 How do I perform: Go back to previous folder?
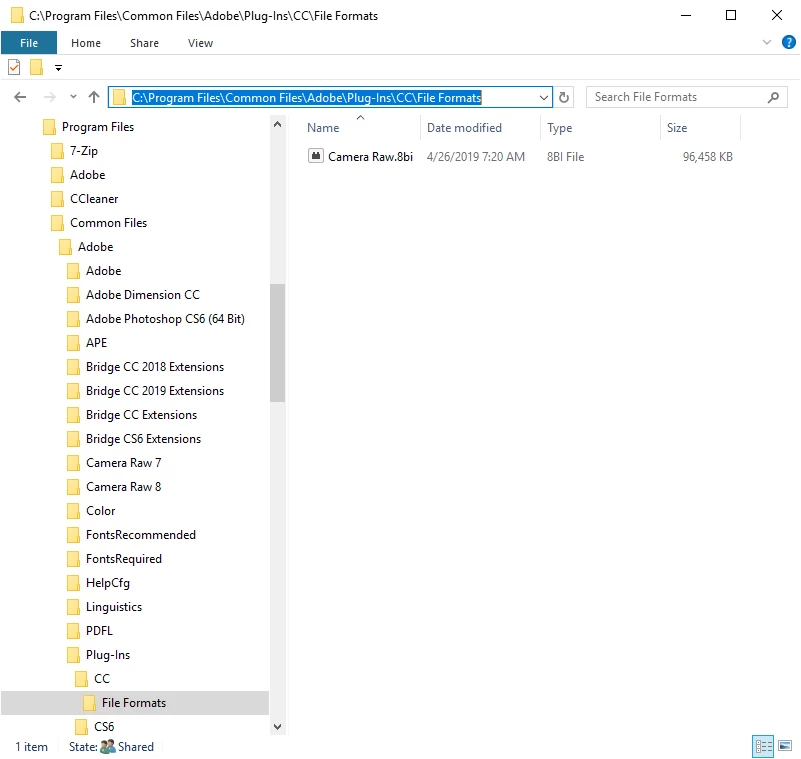20,97
